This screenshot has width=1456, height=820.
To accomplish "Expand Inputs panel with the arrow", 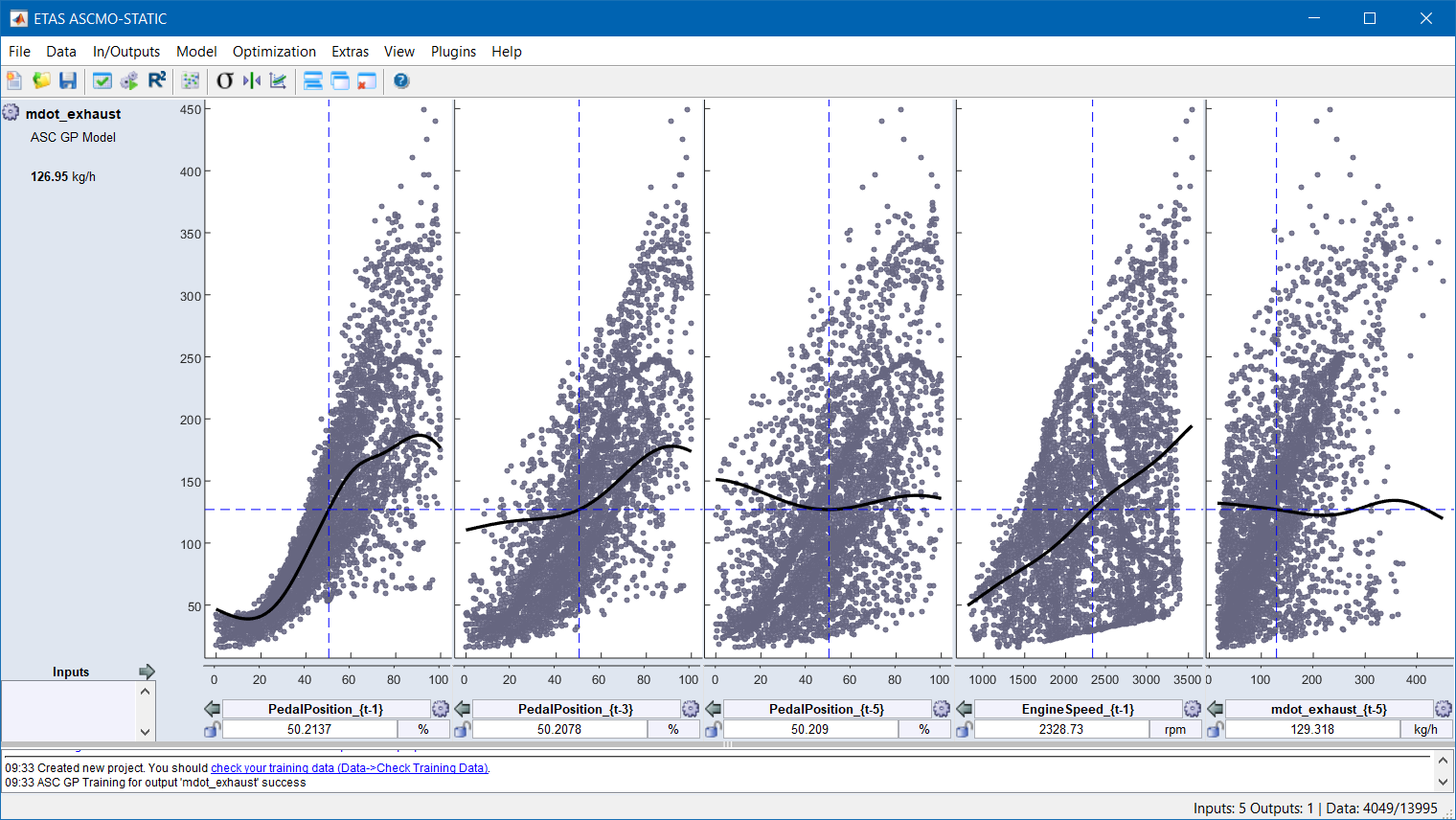I will [x=147, y=672].
